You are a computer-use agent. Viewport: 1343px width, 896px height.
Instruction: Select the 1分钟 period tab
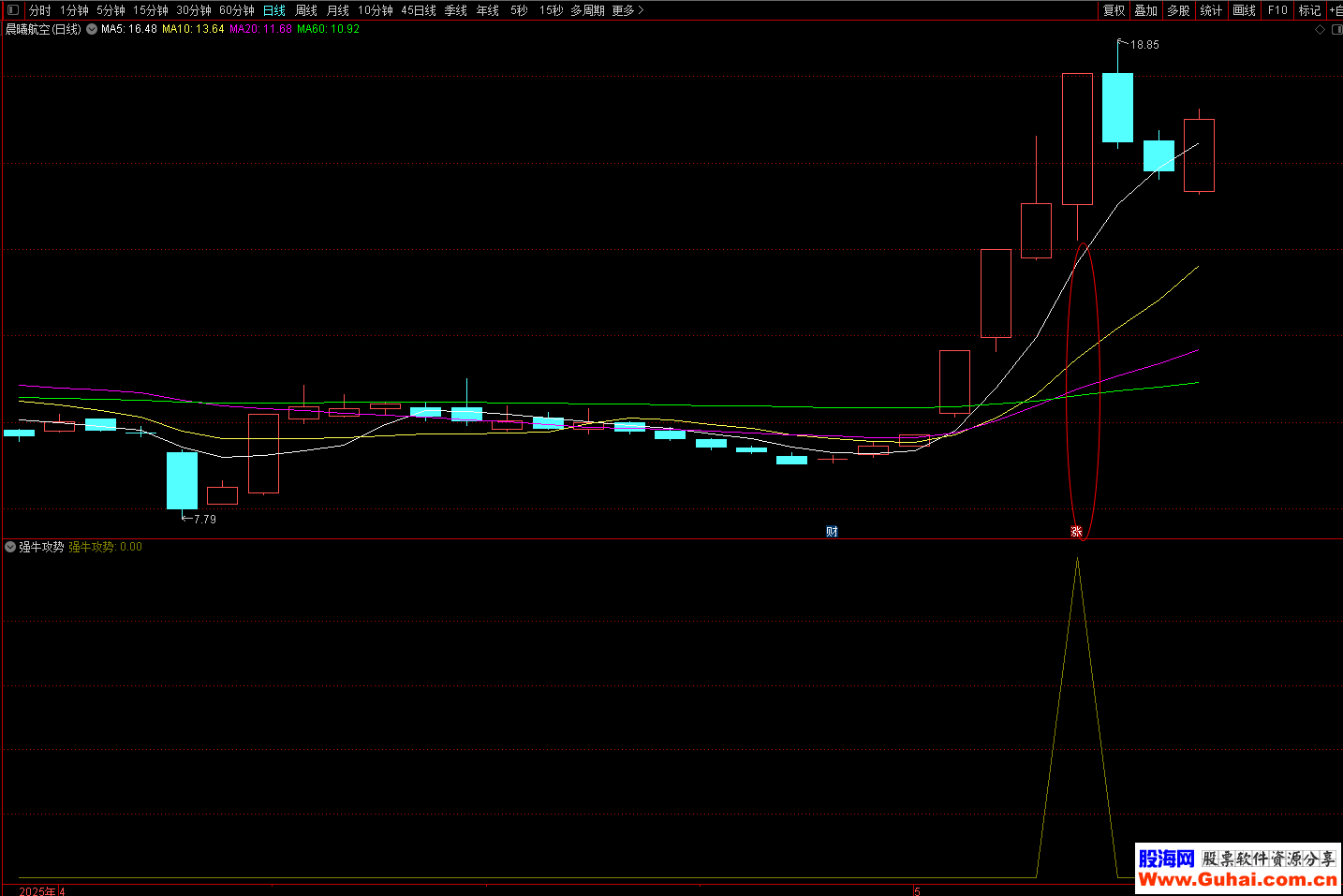(74, 10)
